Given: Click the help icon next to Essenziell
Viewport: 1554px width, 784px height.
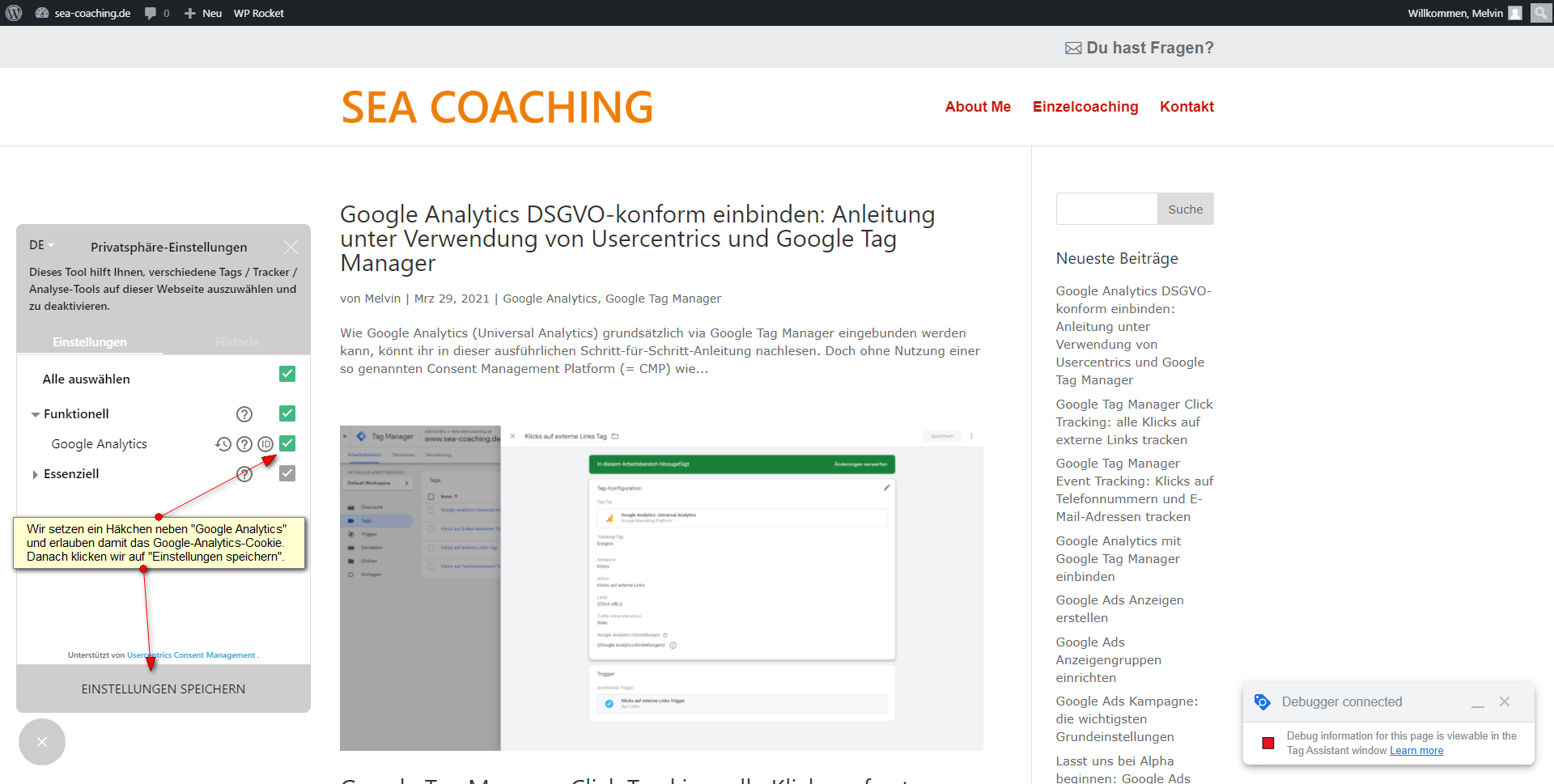Looking at the screenshot, I should (244, 474).
